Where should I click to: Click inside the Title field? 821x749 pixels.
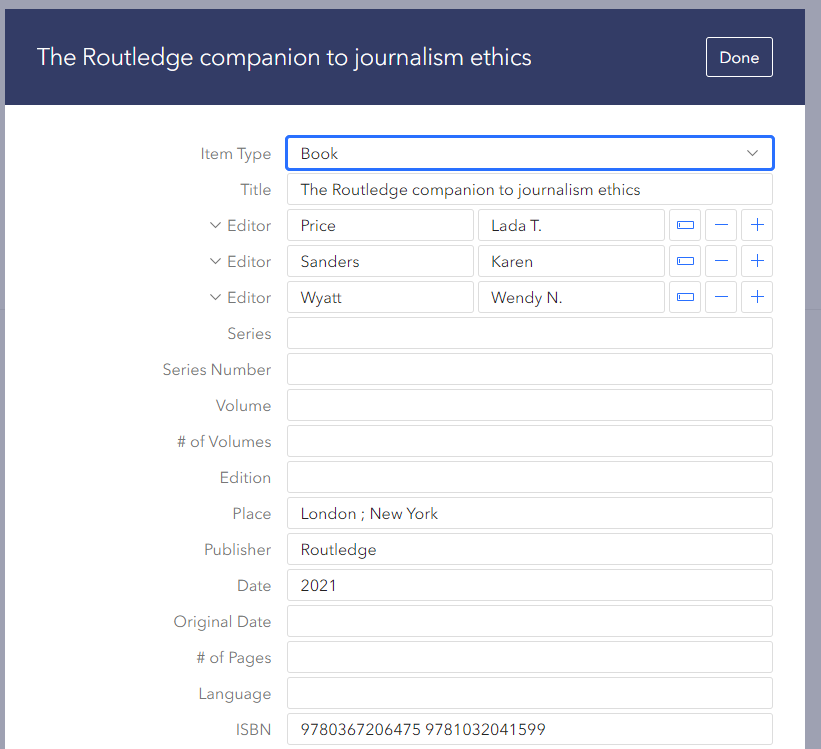pyautogui.click(x=529, y=189)
